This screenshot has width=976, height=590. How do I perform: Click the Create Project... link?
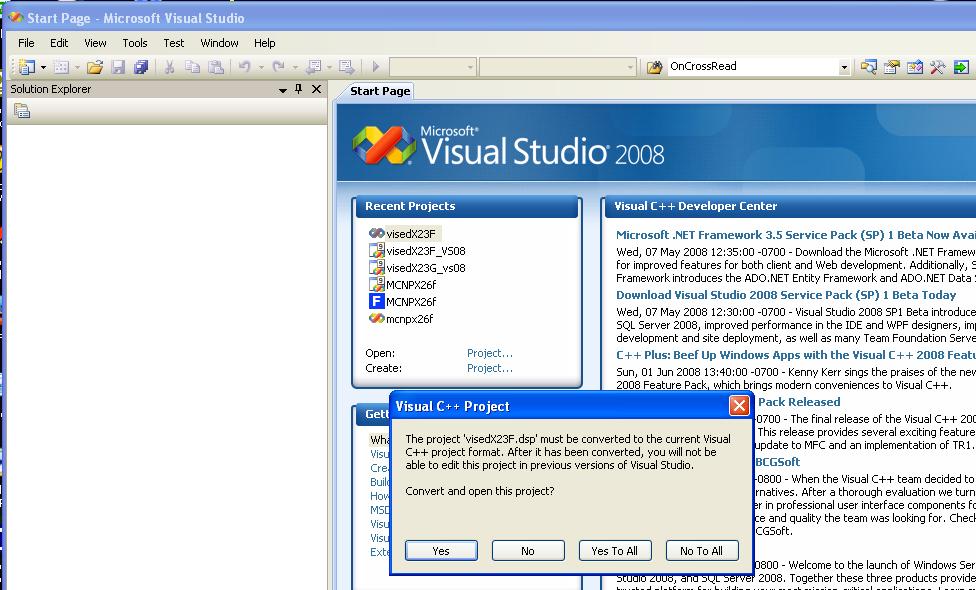pyautogui.click(x=490, y=368)
